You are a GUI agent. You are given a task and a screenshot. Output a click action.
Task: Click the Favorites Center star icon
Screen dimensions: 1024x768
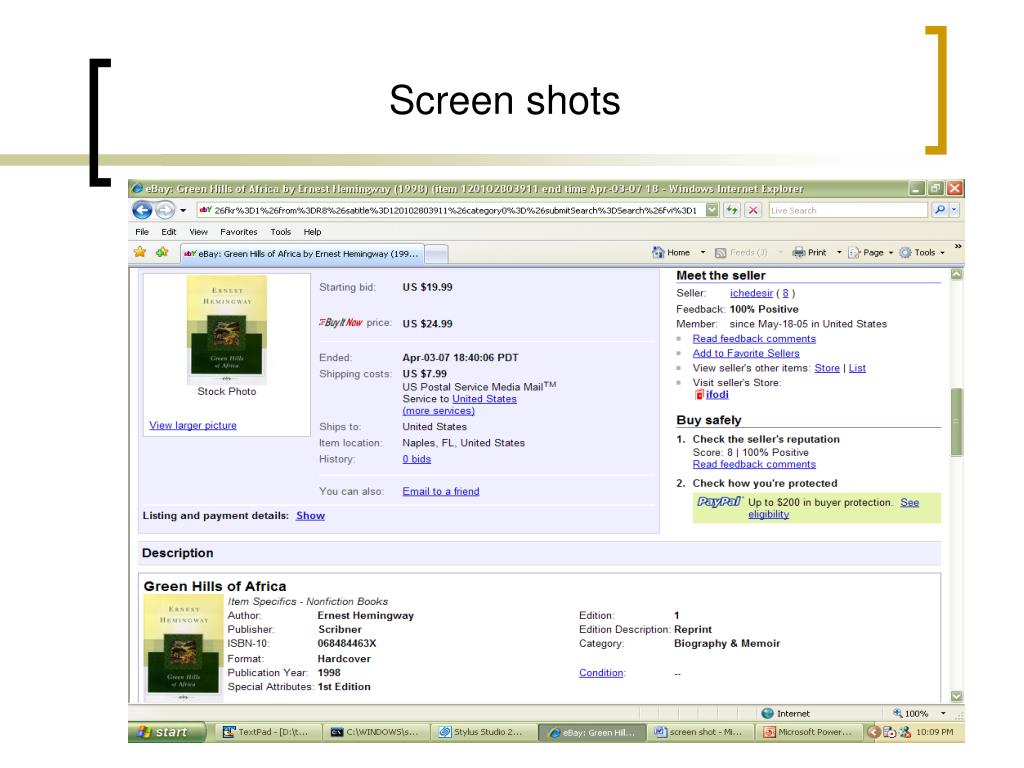[x=140, y=252]
